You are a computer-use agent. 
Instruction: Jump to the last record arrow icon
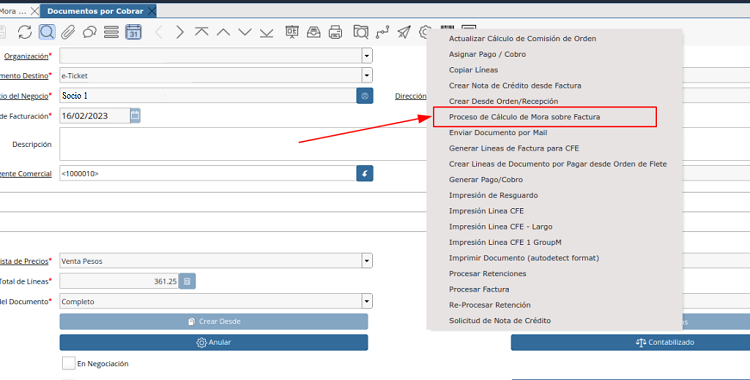click(x=266, y=32)
